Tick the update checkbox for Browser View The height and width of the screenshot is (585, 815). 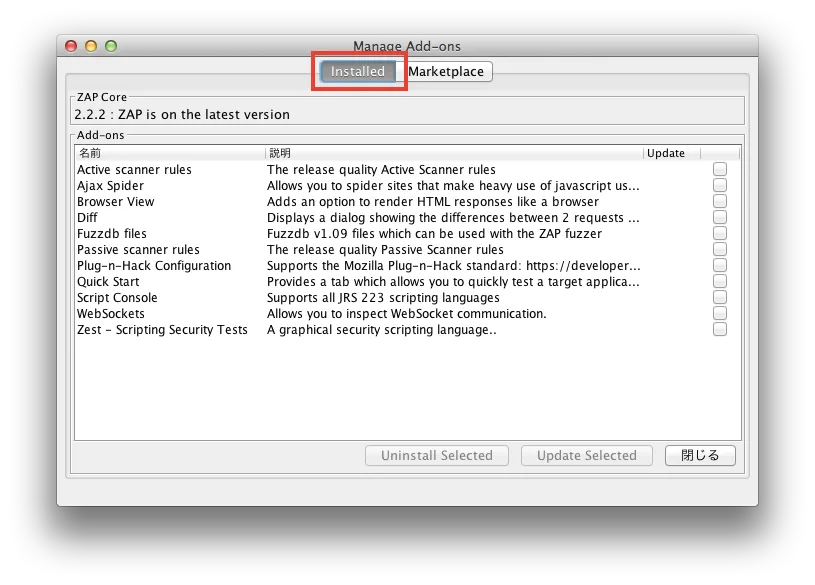click(x=719, y=201)
